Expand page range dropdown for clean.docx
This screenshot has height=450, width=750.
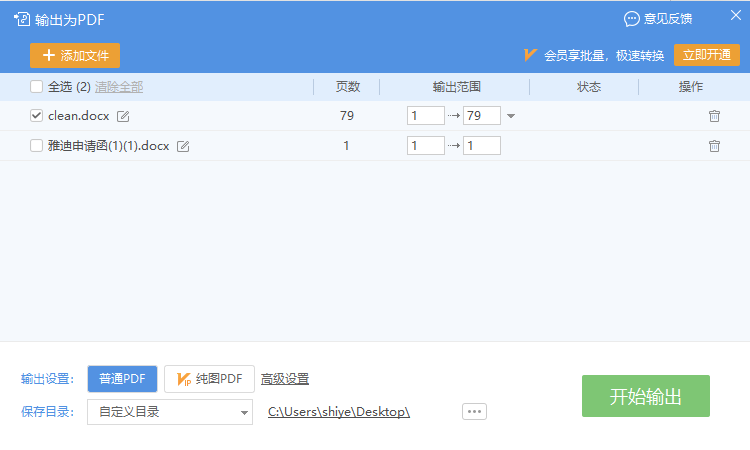(511, 116)
